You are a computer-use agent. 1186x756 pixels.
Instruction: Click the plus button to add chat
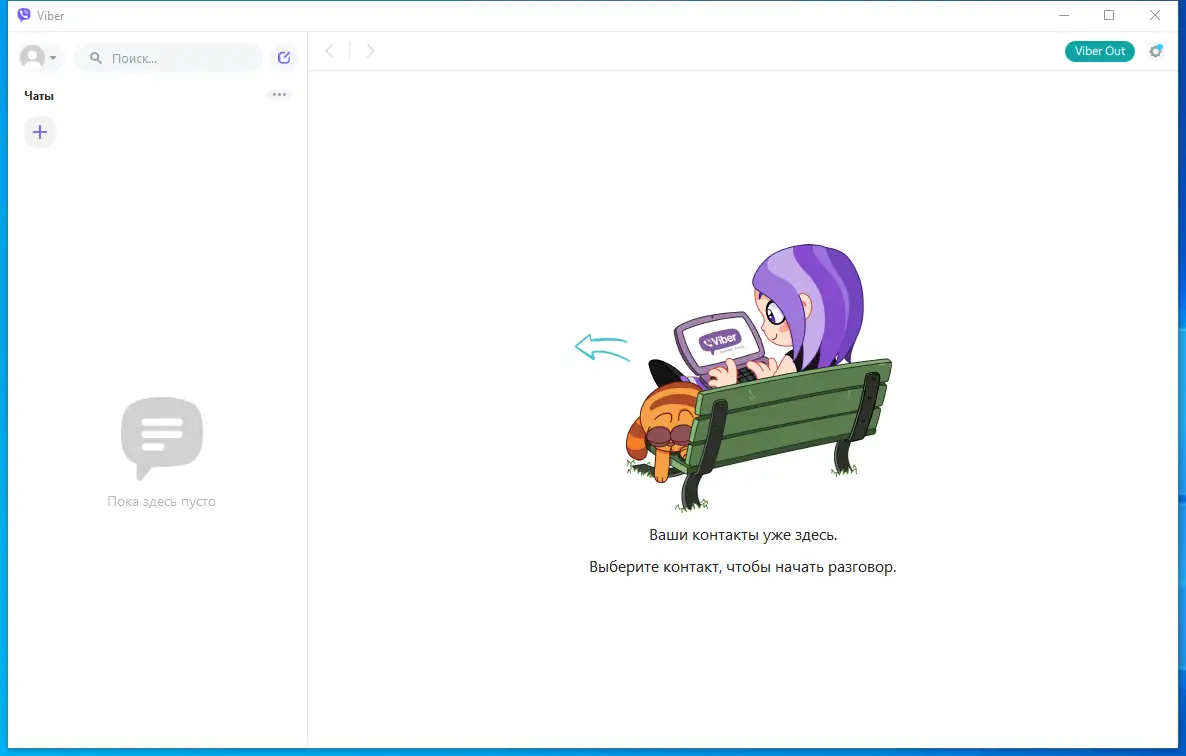40,132
